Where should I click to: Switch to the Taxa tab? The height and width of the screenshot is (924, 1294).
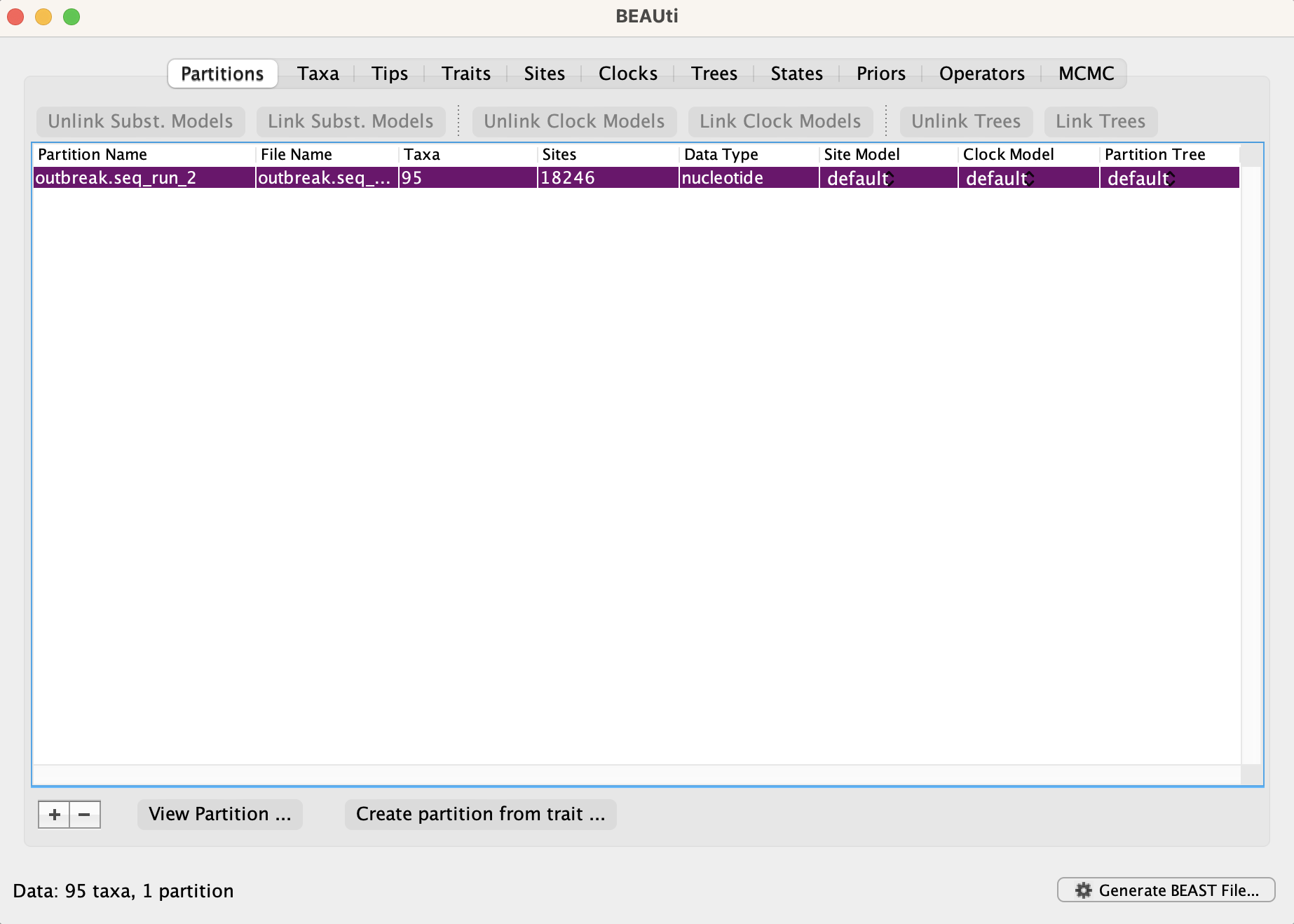[x=318, y=74]
